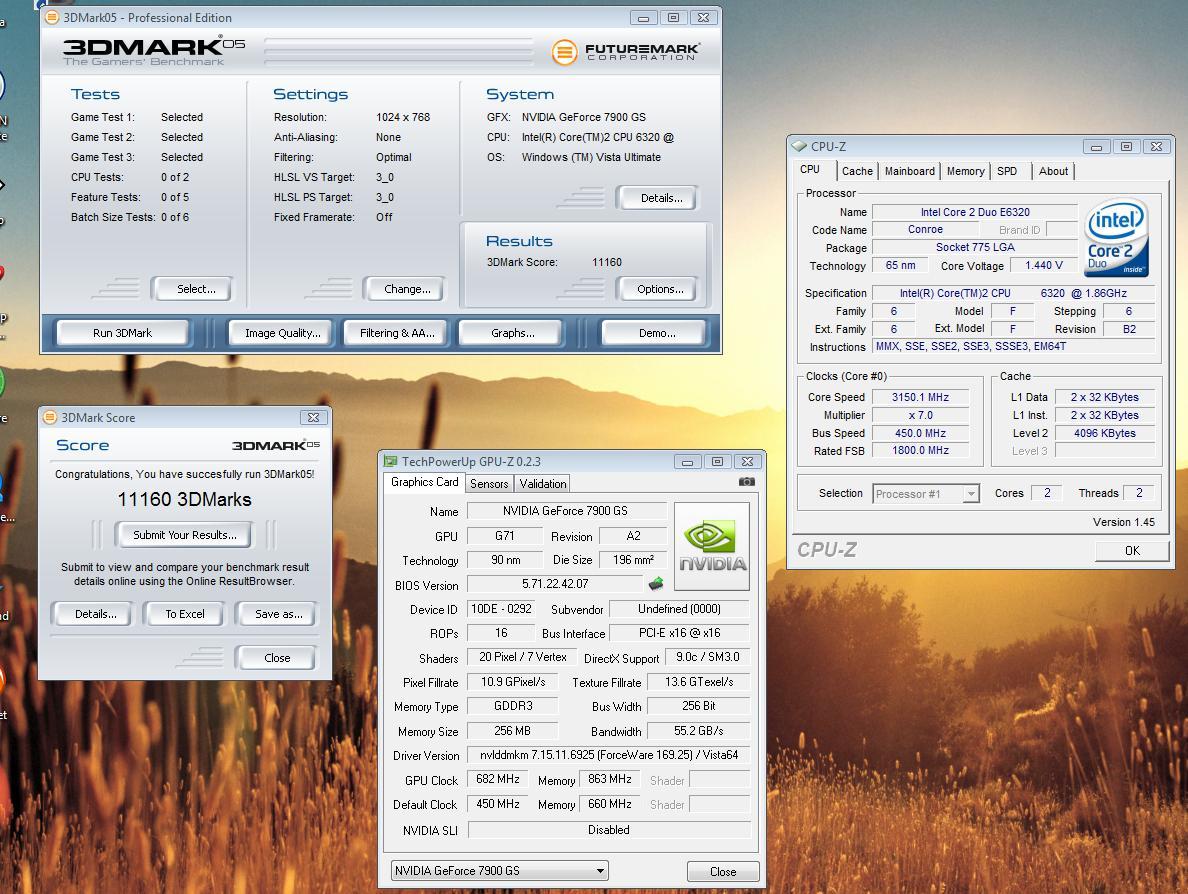Image resolution: width=1188 pixels, height=894 pixels.
Task: Click the Rated FSB 1800.0 MHz value
Action: click(920, 450)
